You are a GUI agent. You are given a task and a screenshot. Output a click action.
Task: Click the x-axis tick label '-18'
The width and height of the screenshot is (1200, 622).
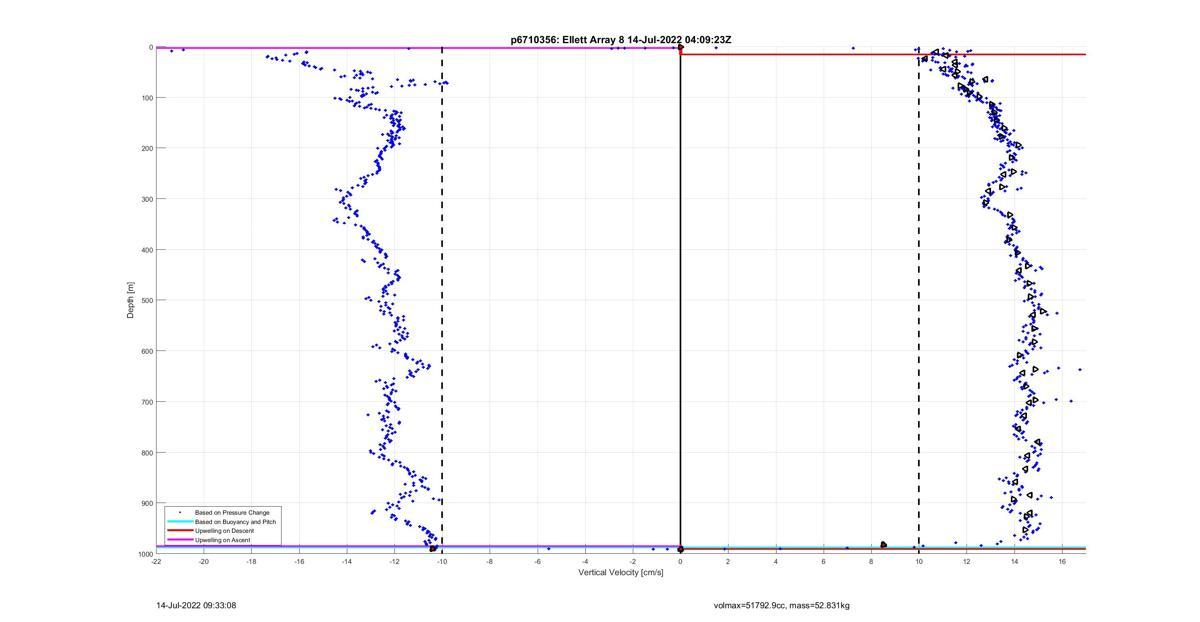coord(251,562)
